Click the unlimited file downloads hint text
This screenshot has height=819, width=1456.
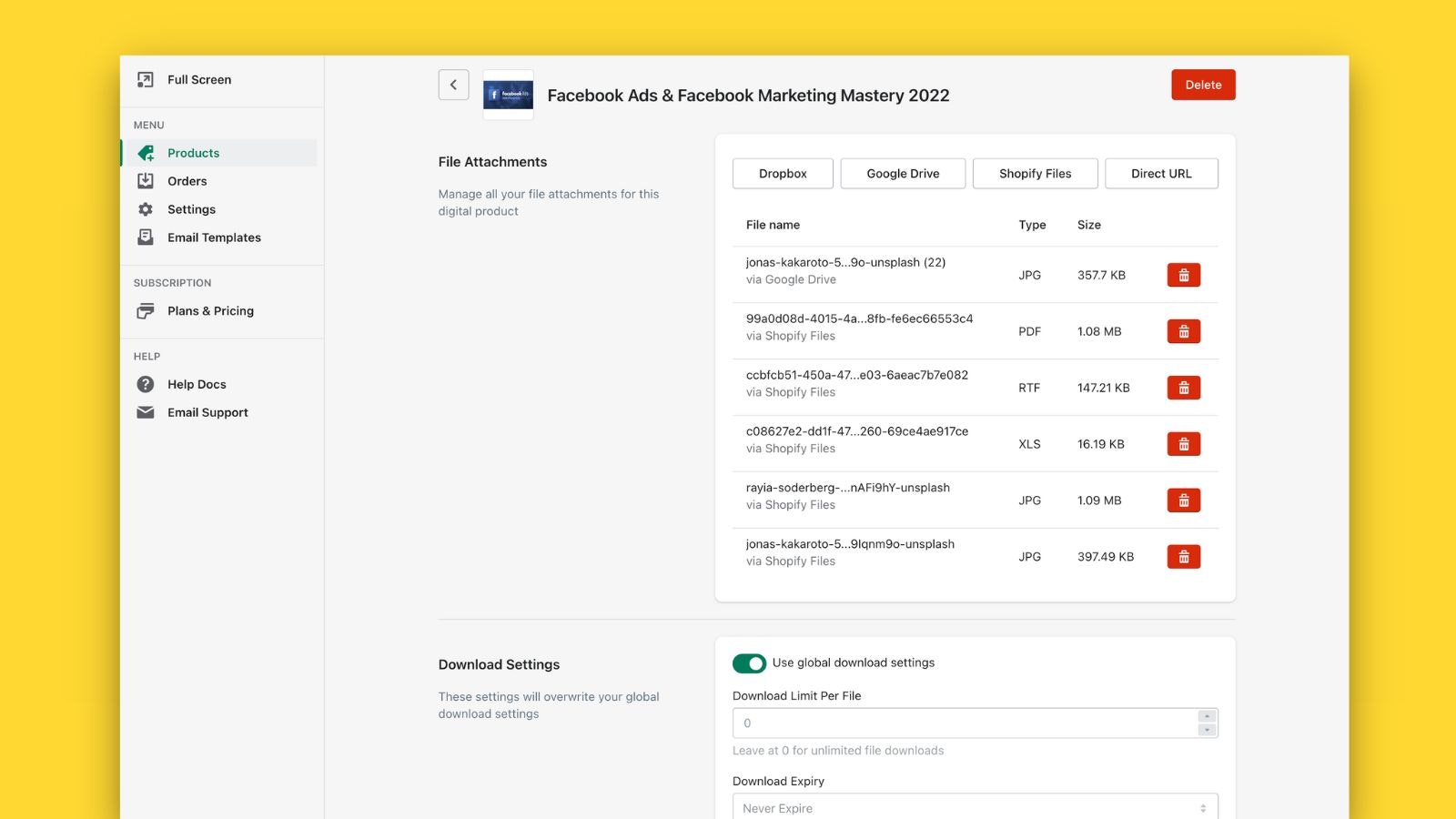click(838, 751)
